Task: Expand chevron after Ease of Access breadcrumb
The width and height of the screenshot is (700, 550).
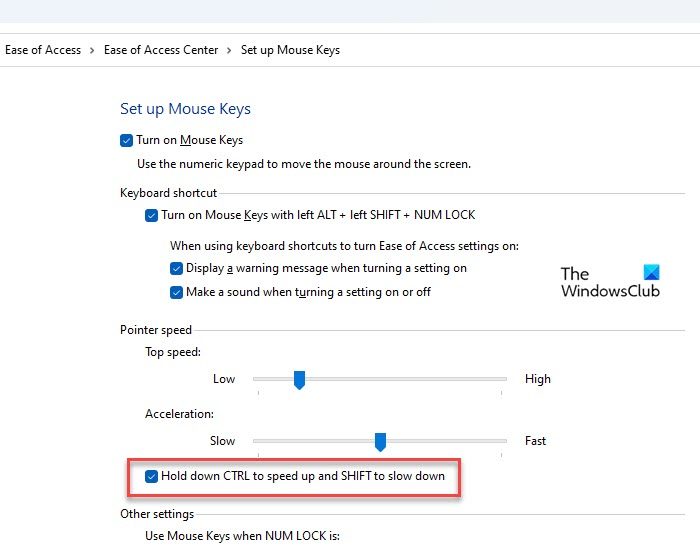Action: (x=92, y=50)
